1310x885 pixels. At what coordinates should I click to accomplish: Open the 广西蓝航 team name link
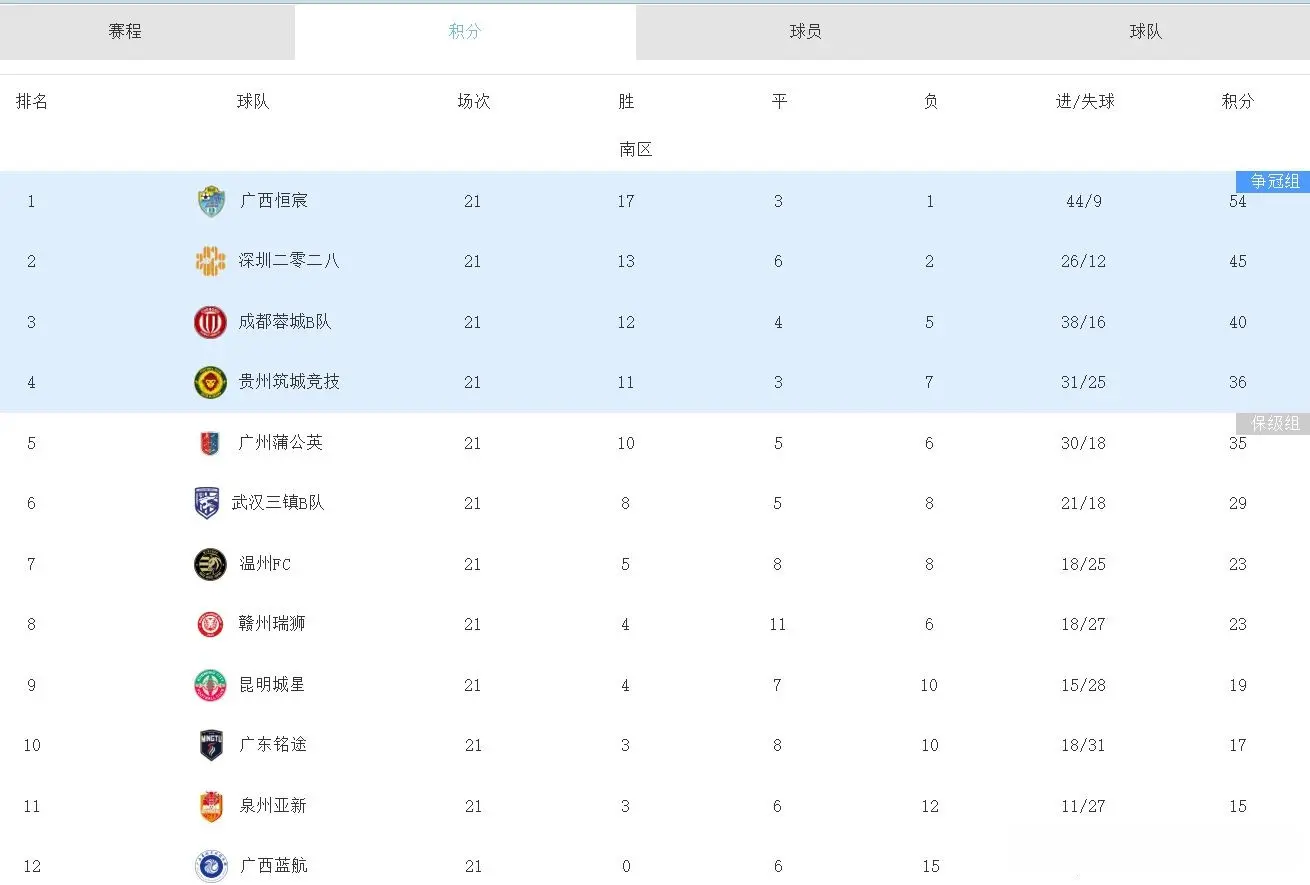click(274, 866)
